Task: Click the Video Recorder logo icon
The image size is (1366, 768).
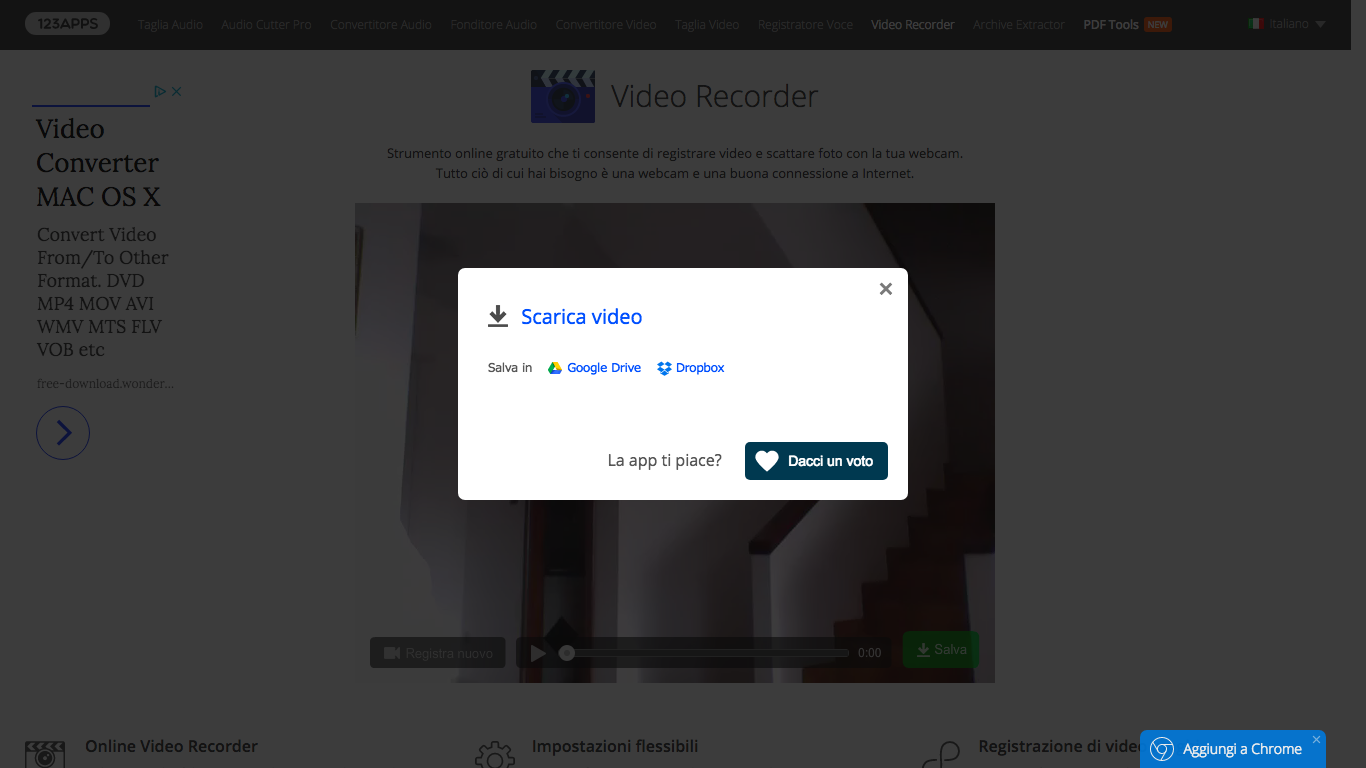Action: tap(563, 96)
